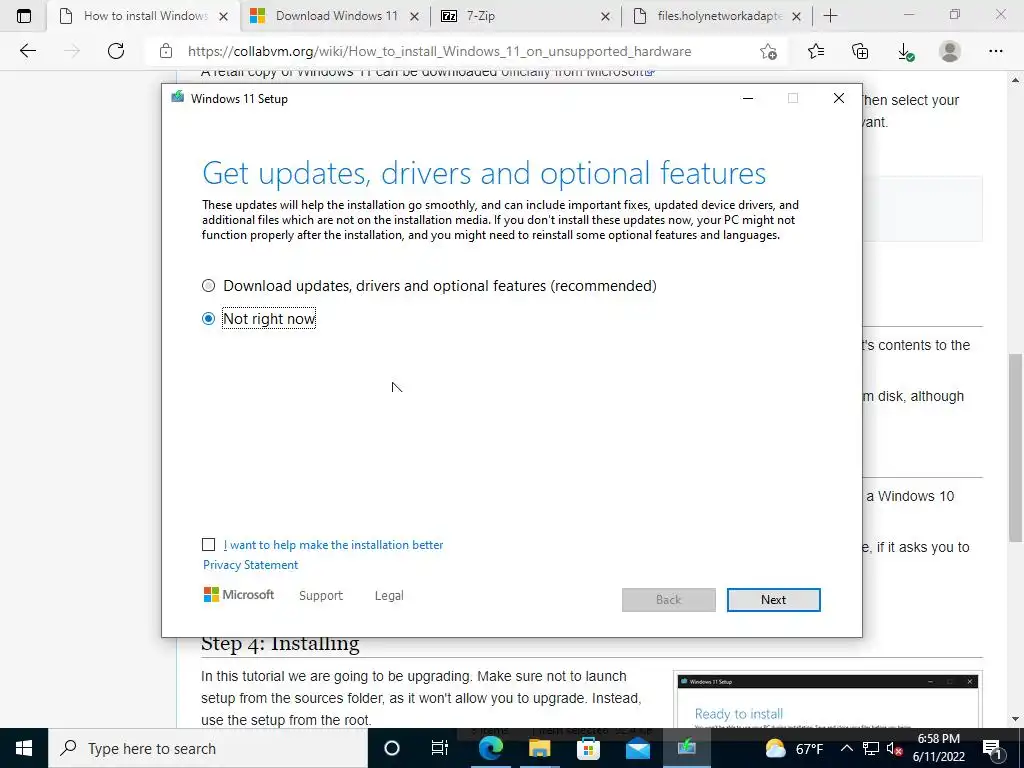Click the taskbar search box
This screenshot has width=1024, height=768.
[x=208, y=748]
